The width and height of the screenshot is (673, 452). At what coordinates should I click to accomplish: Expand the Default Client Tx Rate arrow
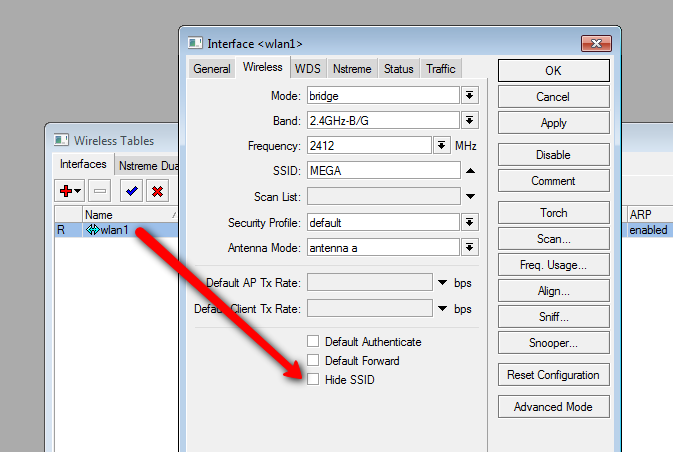pos(443,308)
